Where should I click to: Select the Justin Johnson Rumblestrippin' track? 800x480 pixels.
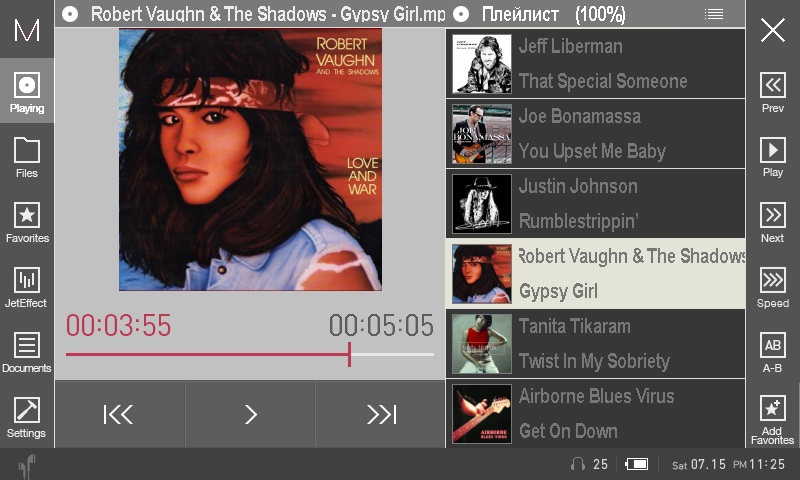coord(595,204)
